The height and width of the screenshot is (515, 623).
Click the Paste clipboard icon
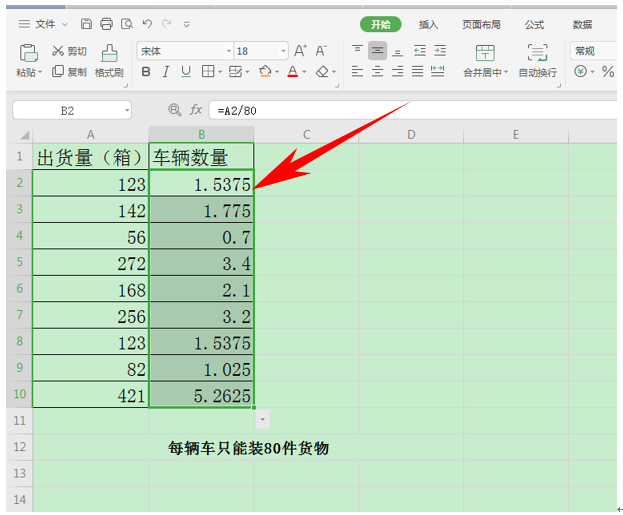coord(29,53)
